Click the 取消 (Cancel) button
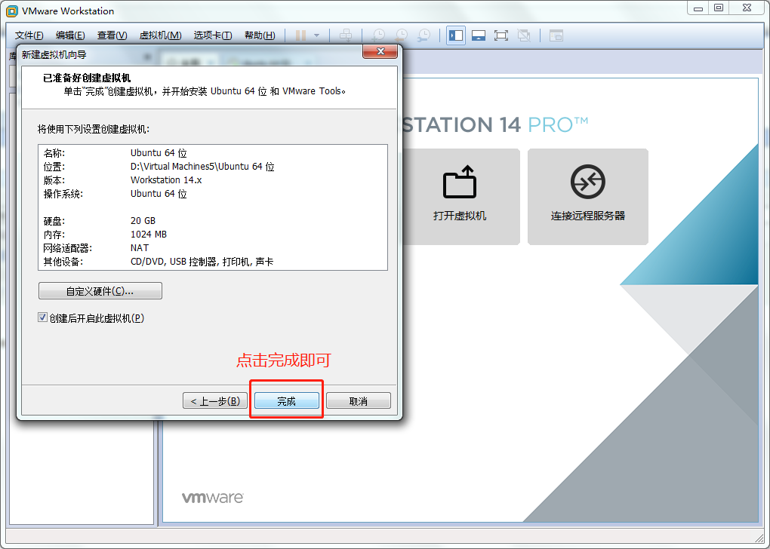770x549 pixels. click(x=358, y=401)
